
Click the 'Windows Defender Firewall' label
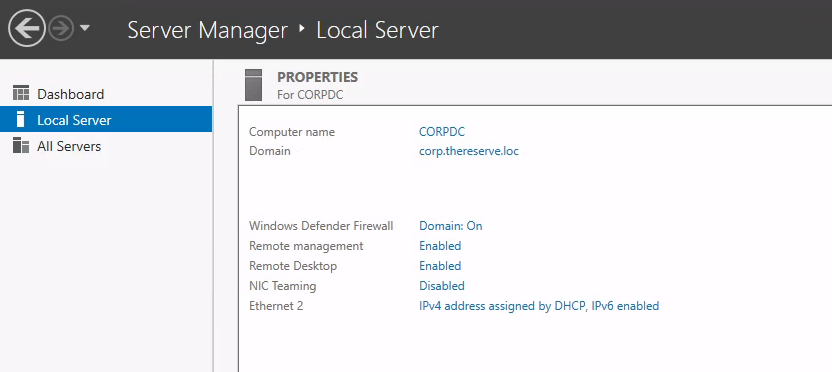[321, 226]
